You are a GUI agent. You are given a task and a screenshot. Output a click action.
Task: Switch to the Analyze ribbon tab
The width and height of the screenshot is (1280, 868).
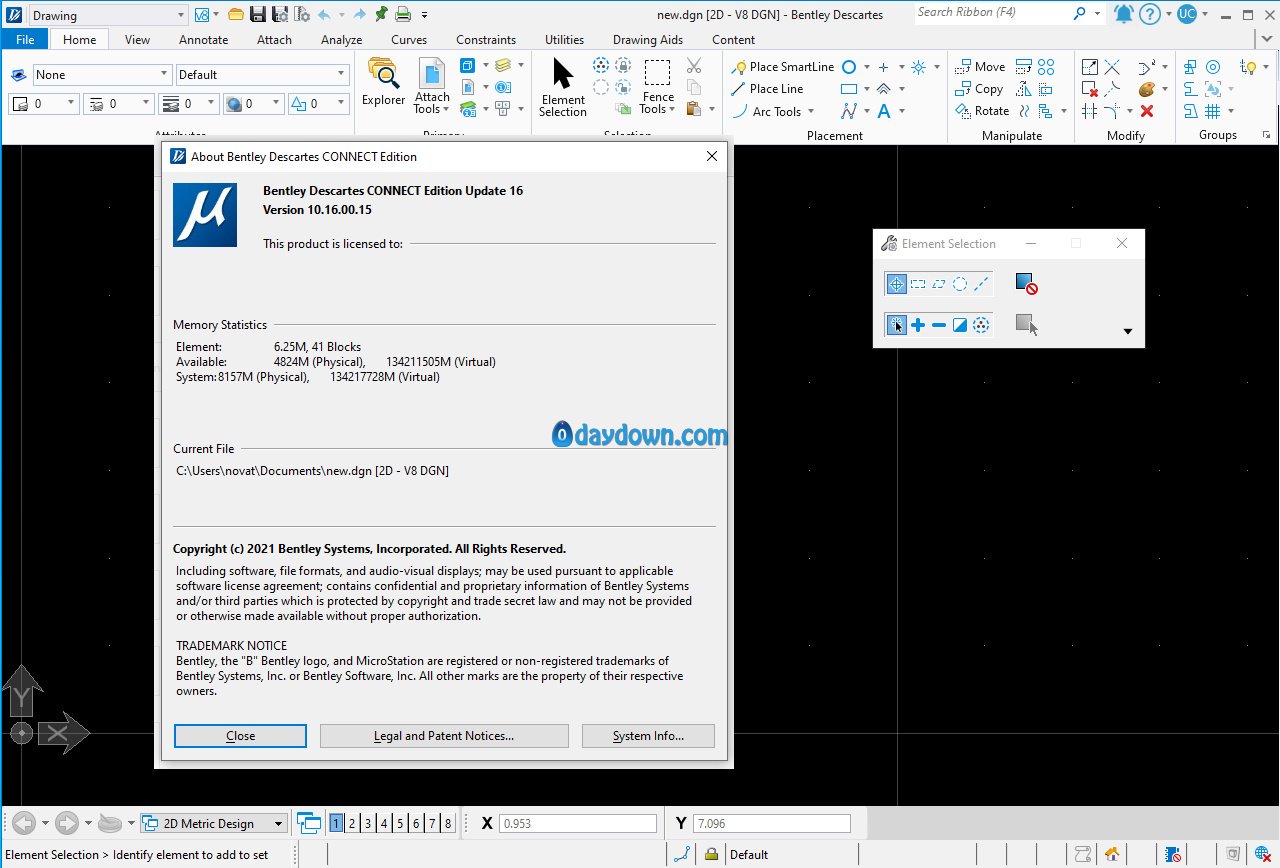click(341, 40)
